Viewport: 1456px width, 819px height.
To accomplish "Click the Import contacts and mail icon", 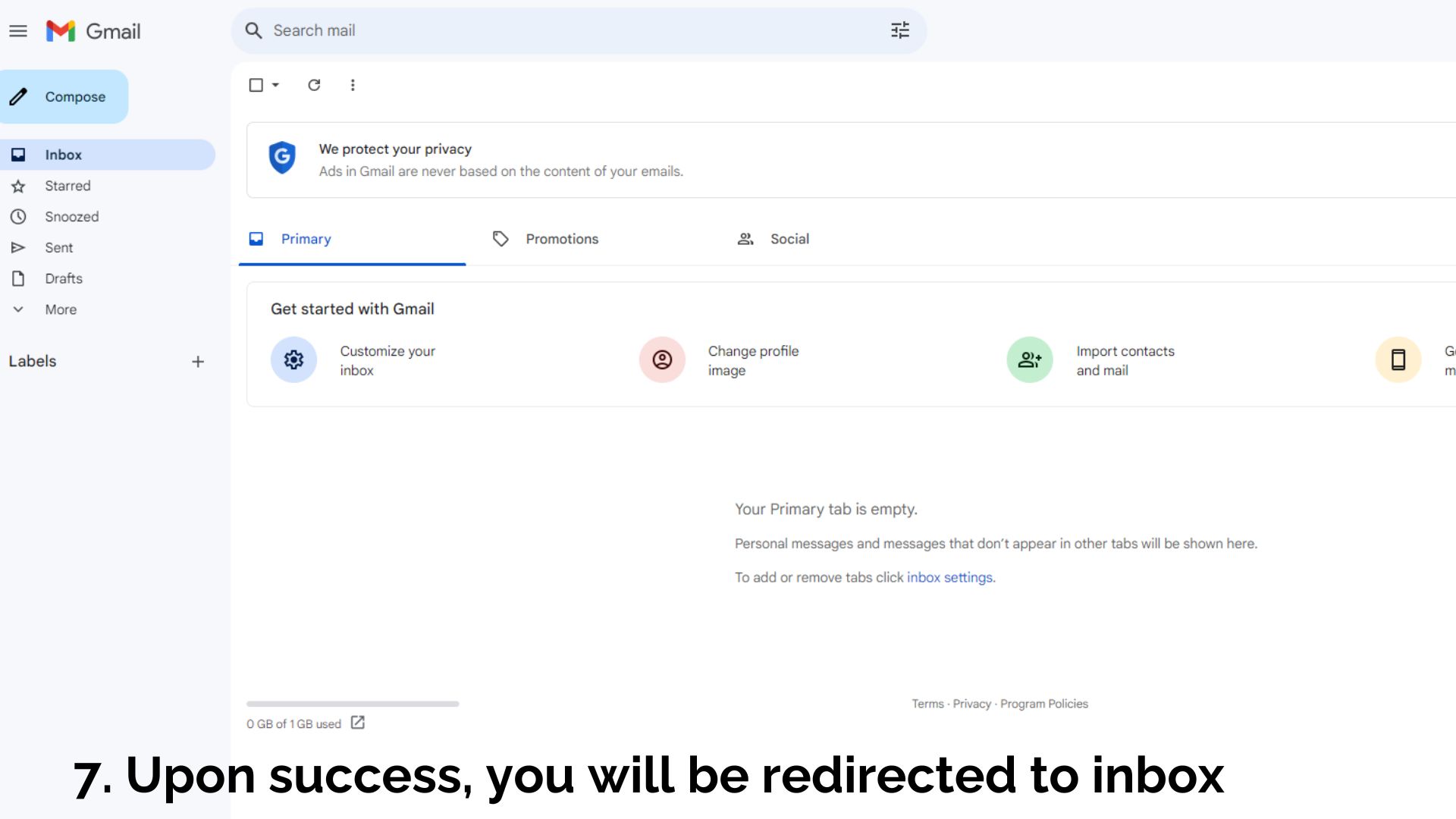I will click(1030, 359).
